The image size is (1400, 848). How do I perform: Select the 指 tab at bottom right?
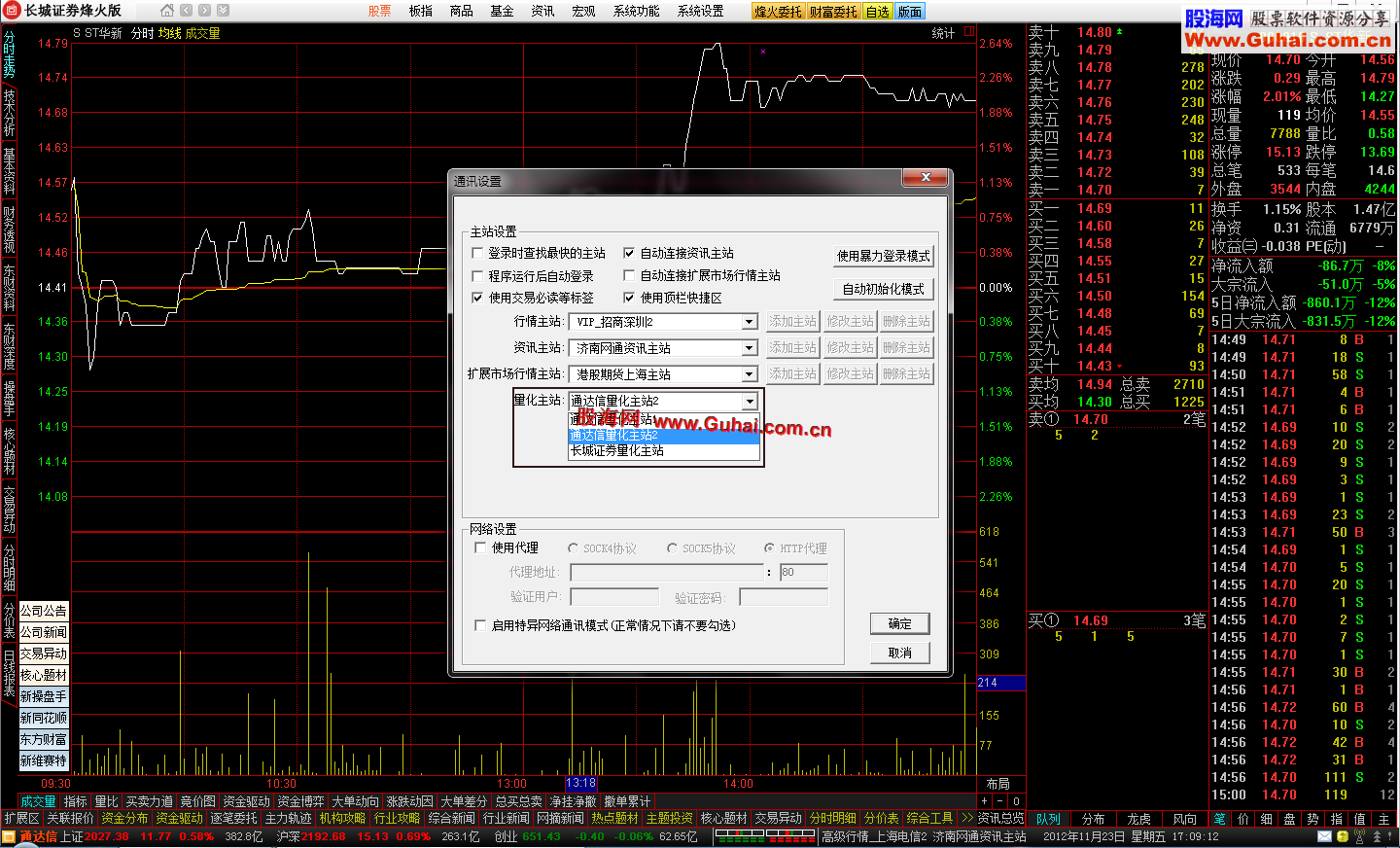tap(1336, 819)
